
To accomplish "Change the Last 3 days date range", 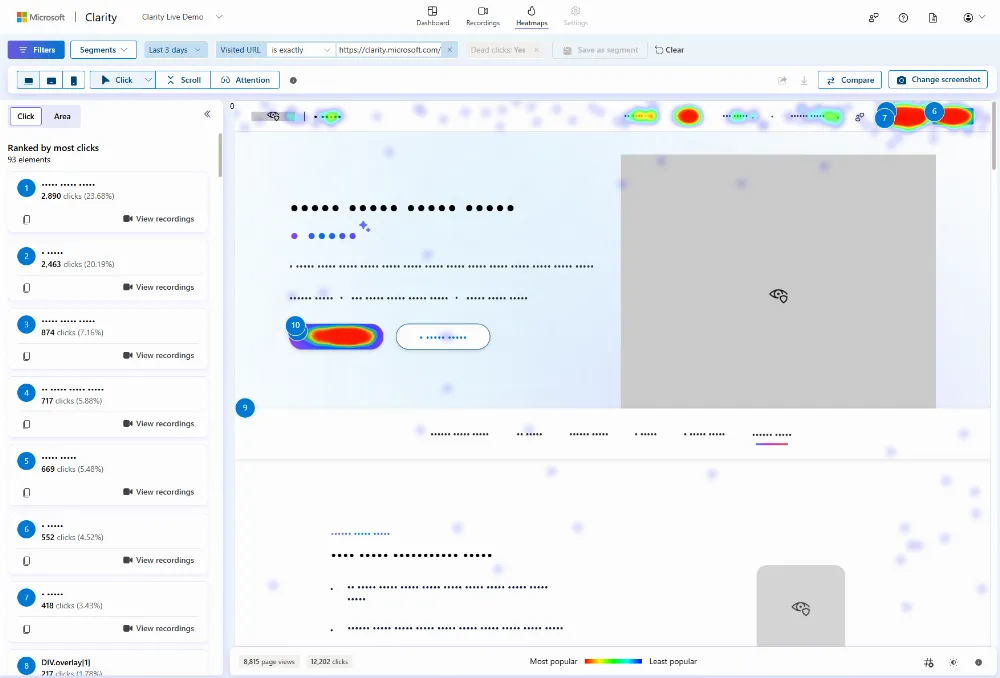I will pyautogui.click(x=174, y=50).
